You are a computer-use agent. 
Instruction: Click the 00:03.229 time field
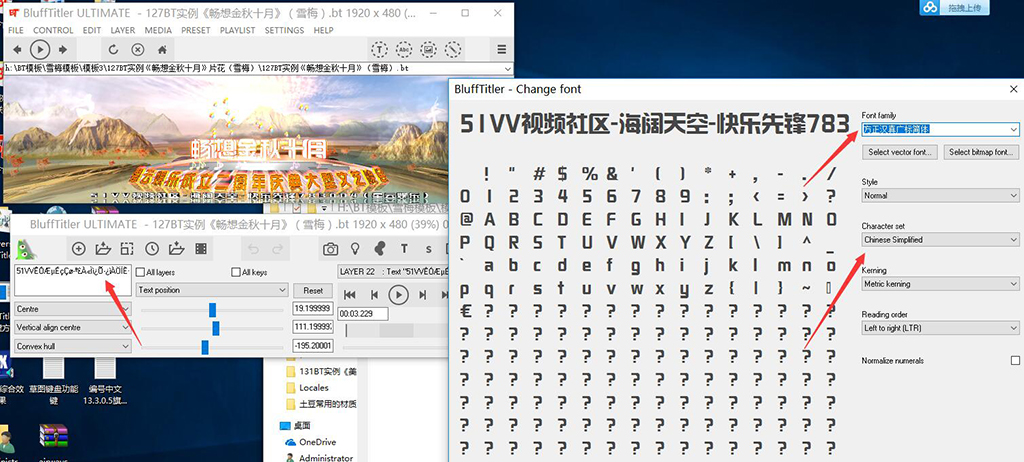pyautogui.click(x=363, y=314)
